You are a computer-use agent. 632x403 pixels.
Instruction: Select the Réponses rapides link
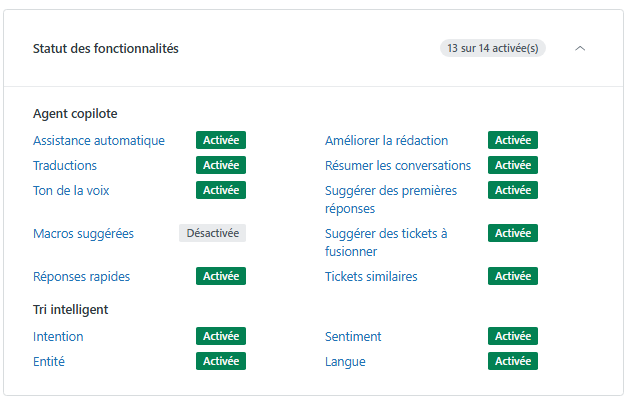(x=81, y=277)
